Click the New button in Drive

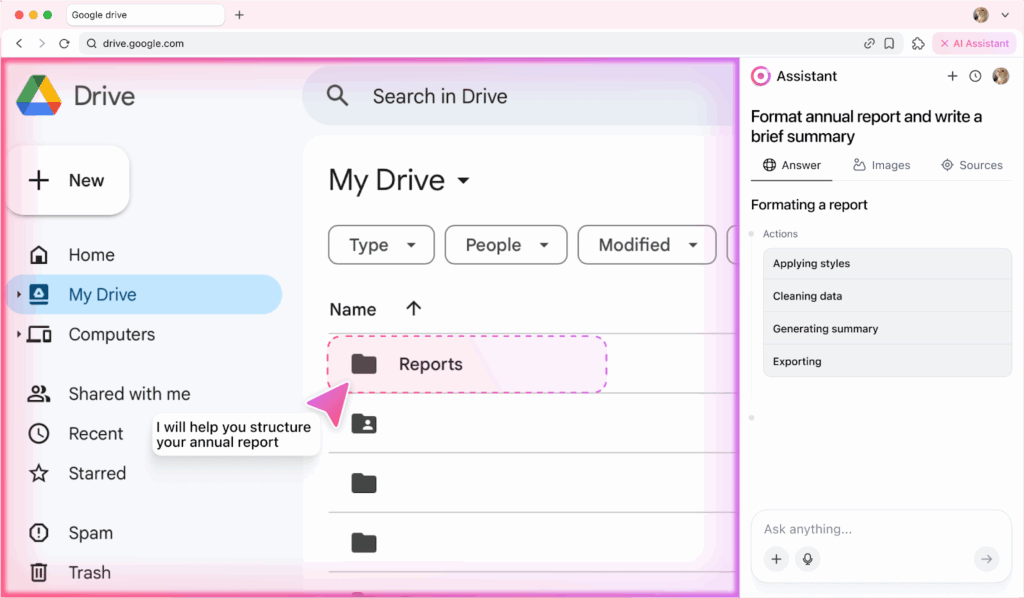(68, 181)
